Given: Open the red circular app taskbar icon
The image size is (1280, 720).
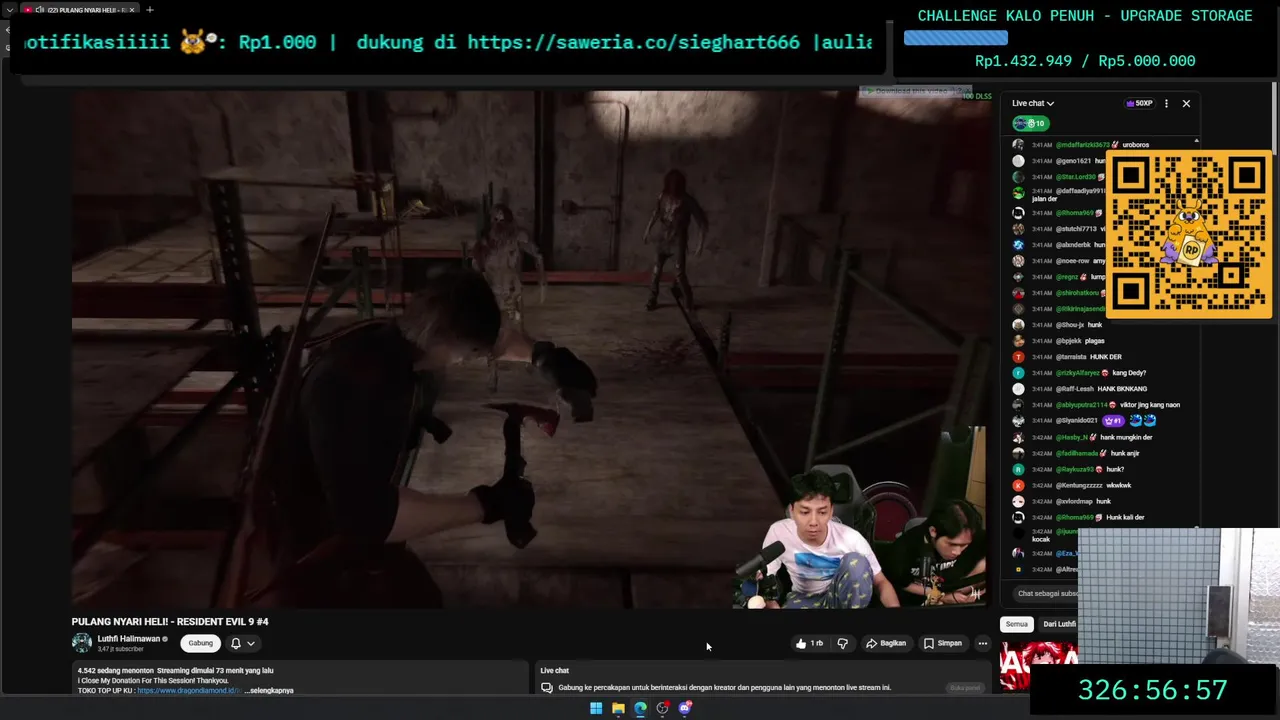Looking at the screenshot, I should pos(662,708).
